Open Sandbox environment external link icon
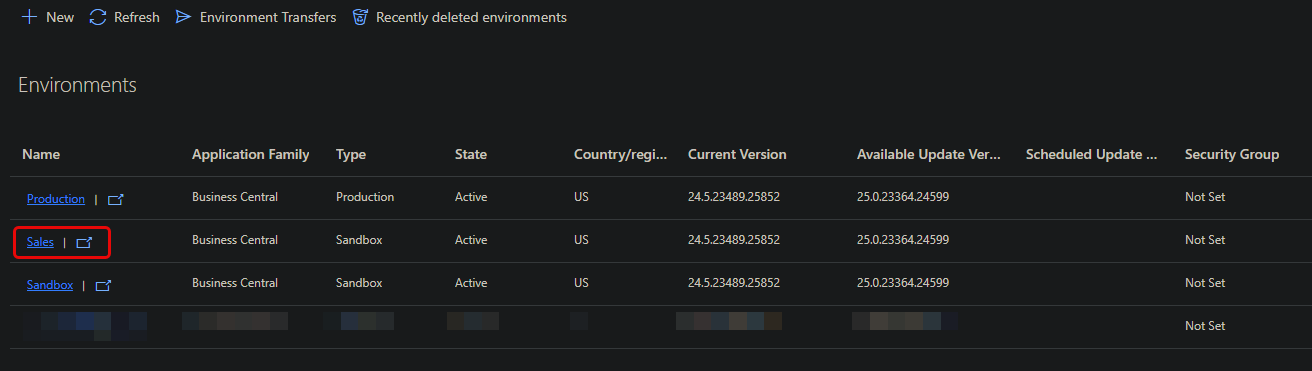 click(104, 285)
